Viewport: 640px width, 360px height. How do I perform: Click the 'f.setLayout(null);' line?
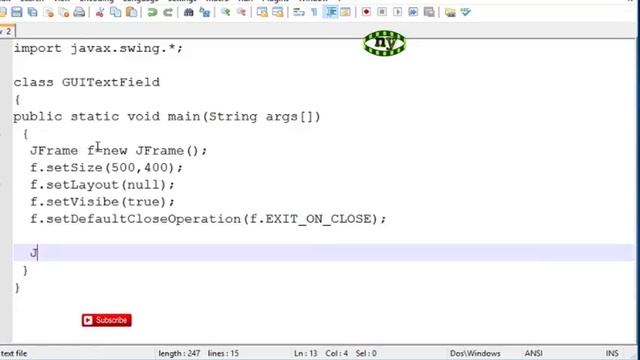pos(102,185)
